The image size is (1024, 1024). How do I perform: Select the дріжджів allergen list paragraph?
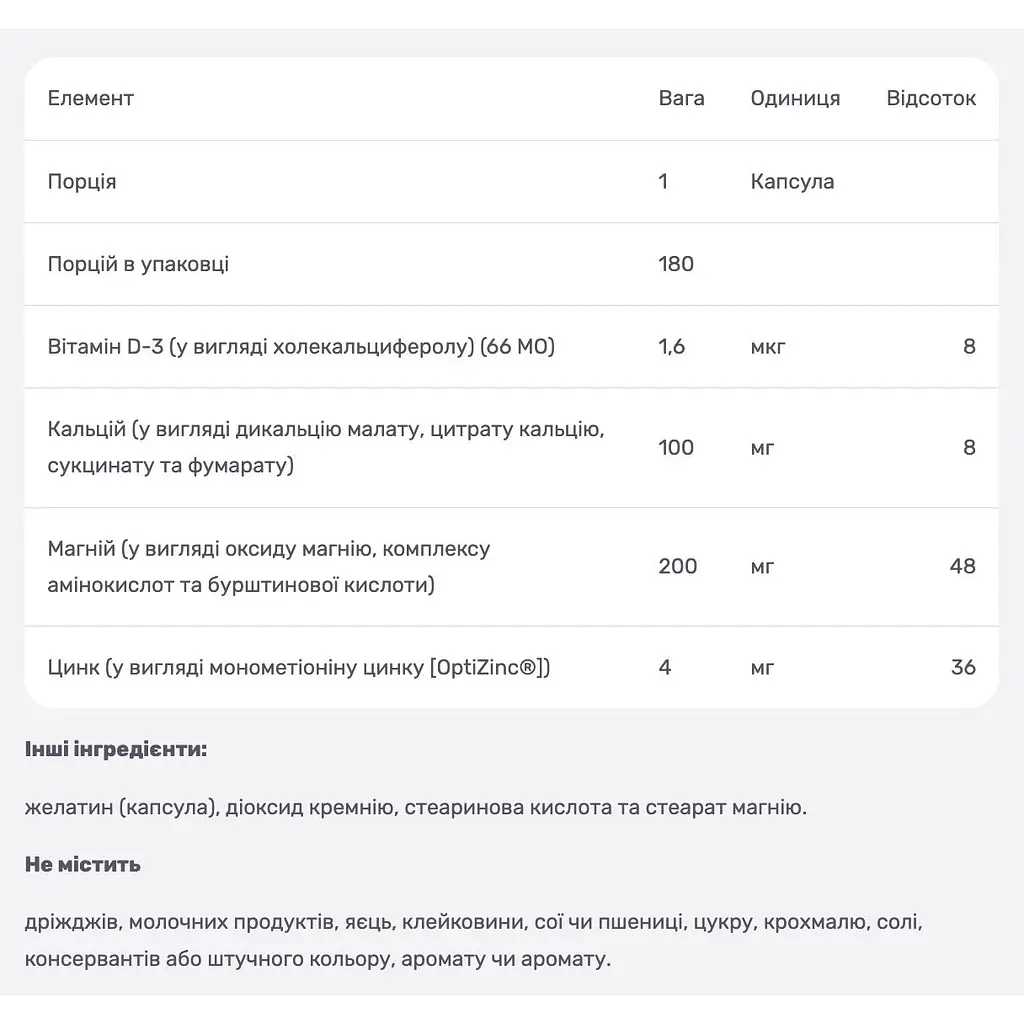click(x=473, y=941)
